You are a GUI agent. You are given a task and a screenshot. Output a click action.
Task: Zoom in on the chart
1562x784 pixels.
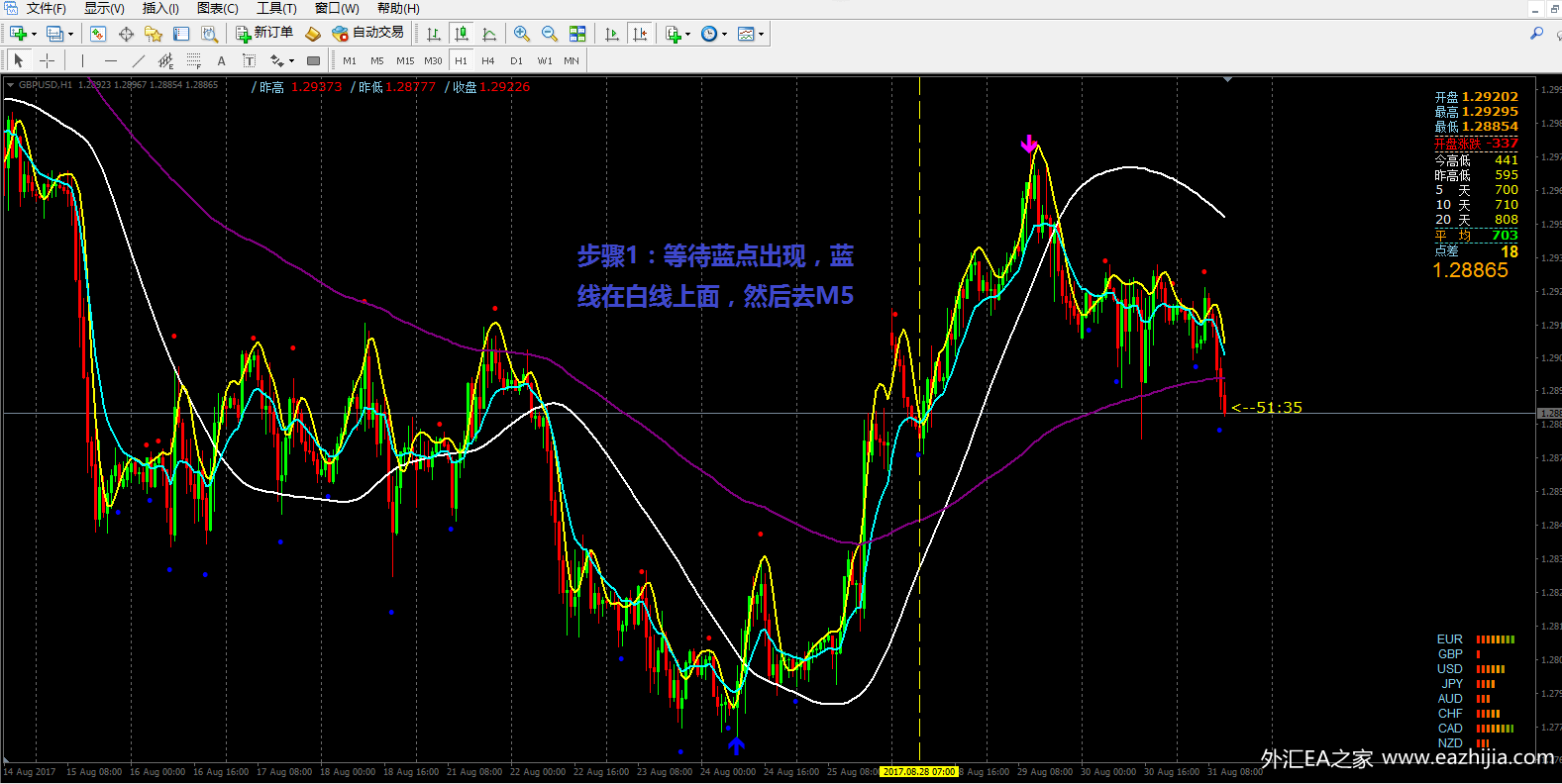(x=522, y=34)
